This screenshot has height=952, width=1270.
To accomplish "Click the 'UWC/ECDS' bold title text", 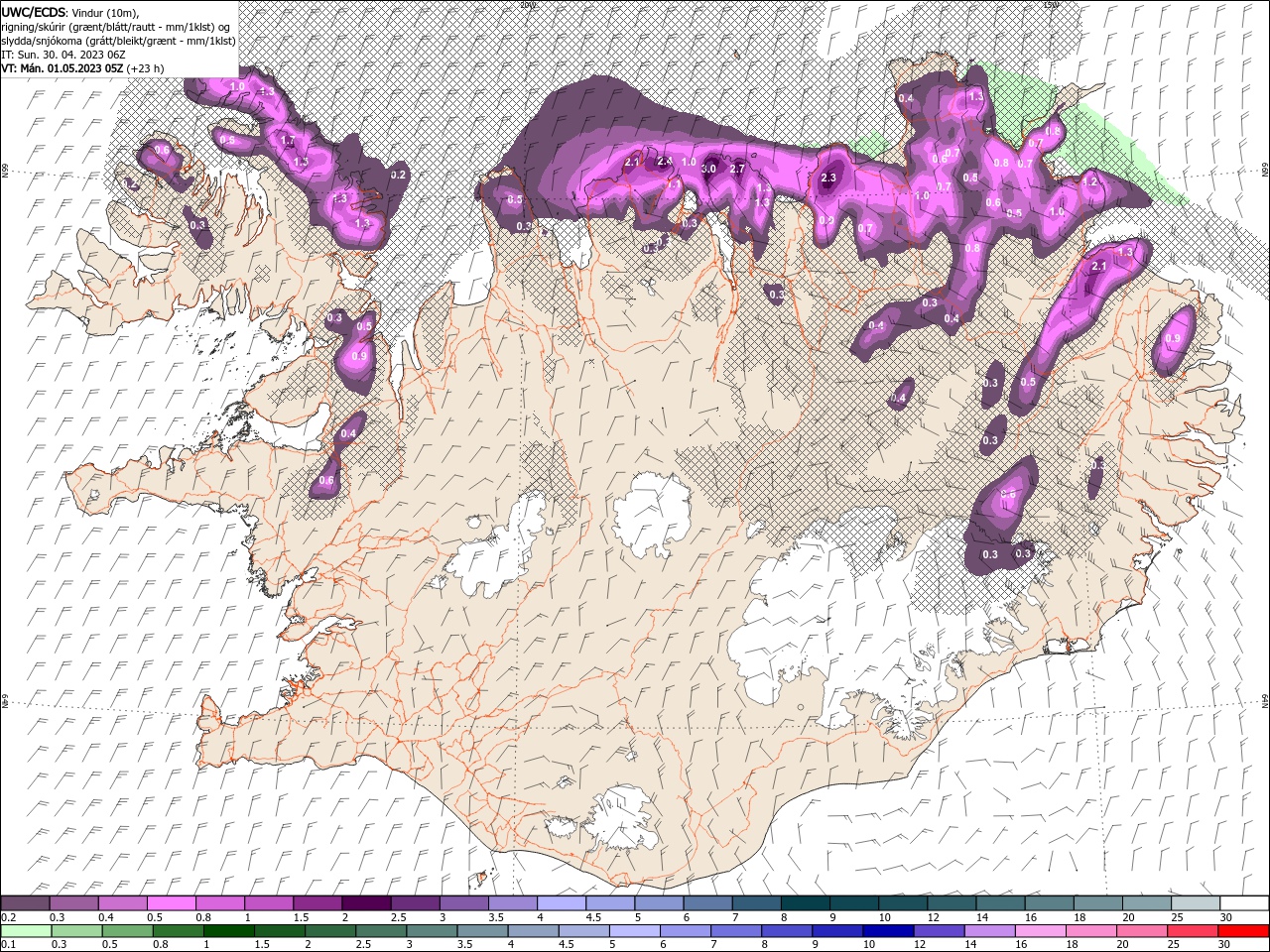I will click(x=34, y=11).
